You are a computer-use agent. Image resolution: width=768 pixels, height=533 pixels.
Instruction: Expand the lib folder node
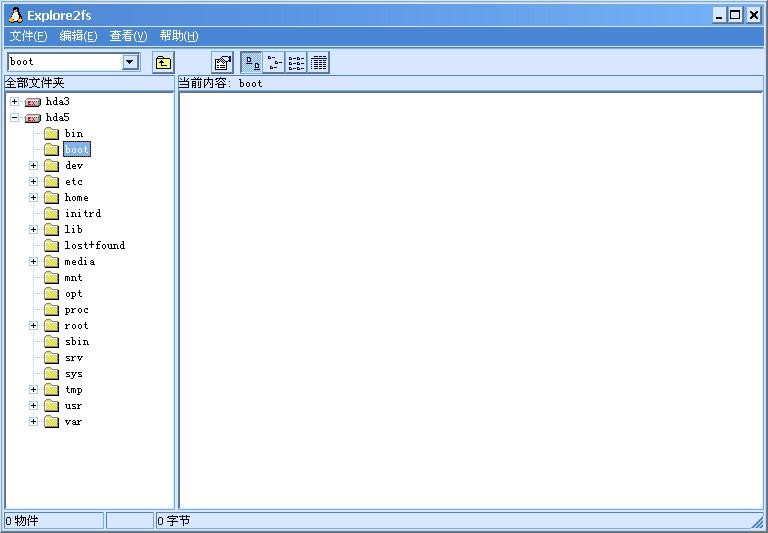coord(33,229)
